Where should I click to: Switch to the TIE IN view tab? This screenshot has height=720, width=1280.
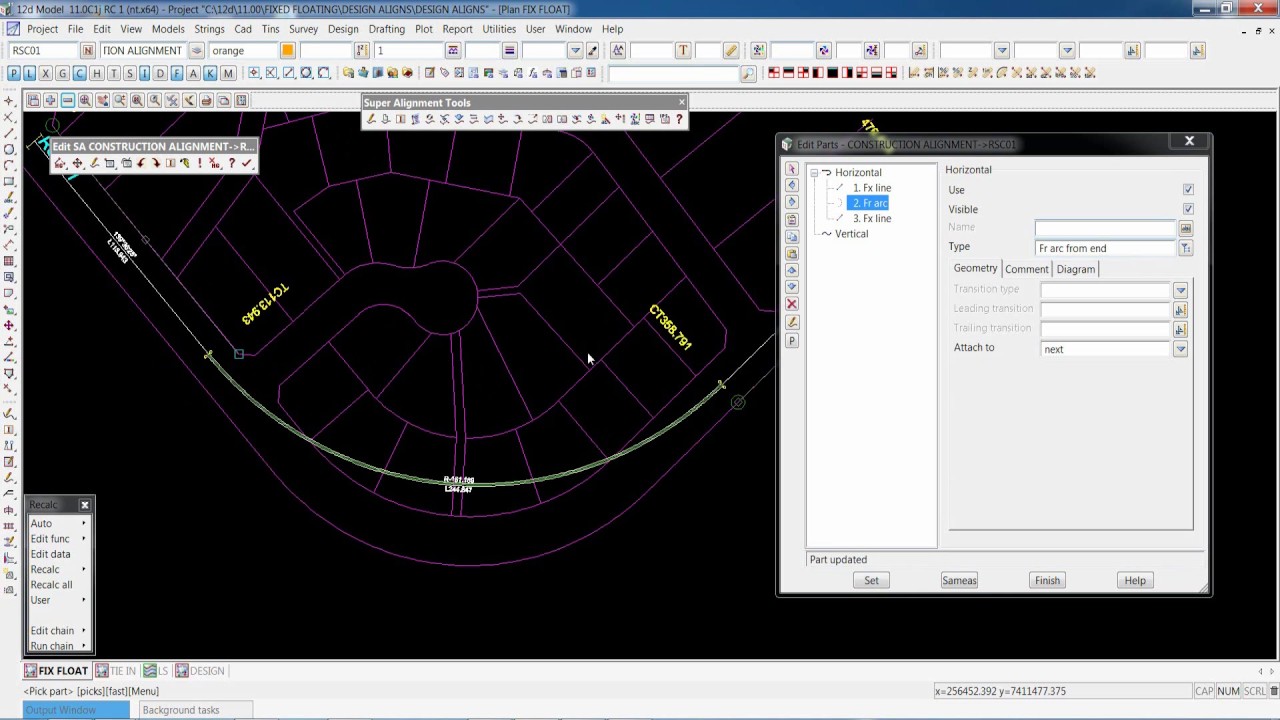coord(117,671)
